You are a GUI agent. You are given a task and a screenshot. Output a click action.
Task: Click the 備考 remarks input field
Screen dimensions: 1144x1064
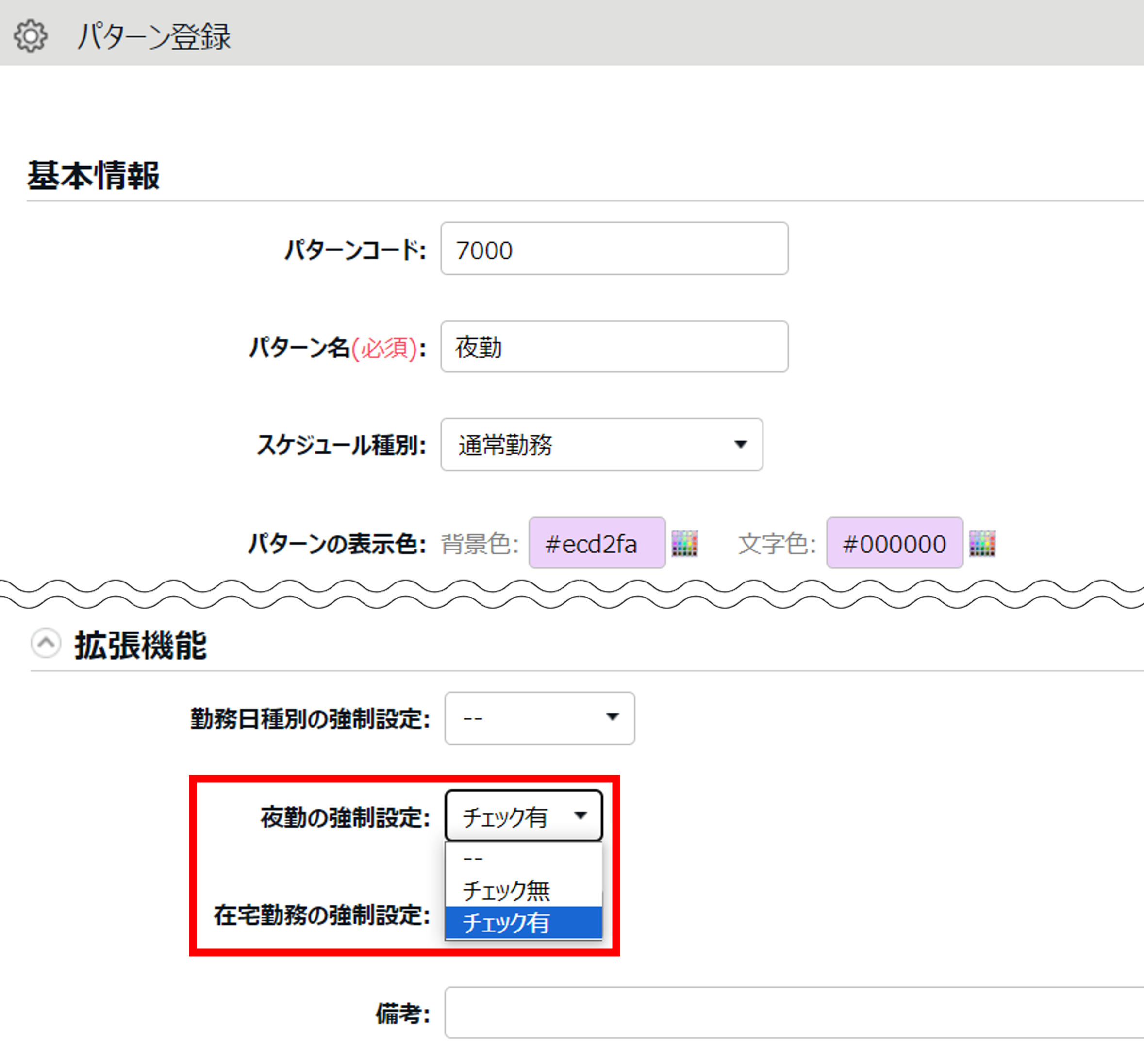(793, 1013)
